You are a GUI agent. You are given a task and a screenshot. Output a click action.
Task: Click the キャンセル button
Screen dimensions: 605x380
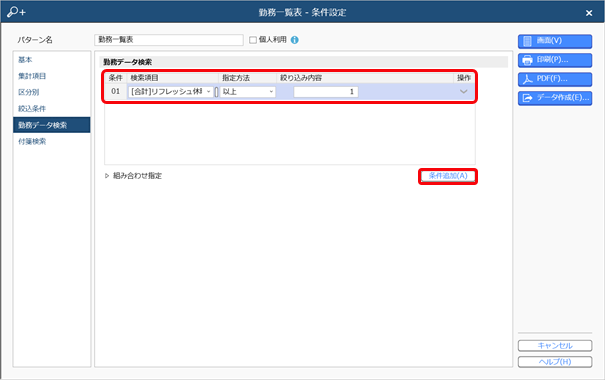555,346
